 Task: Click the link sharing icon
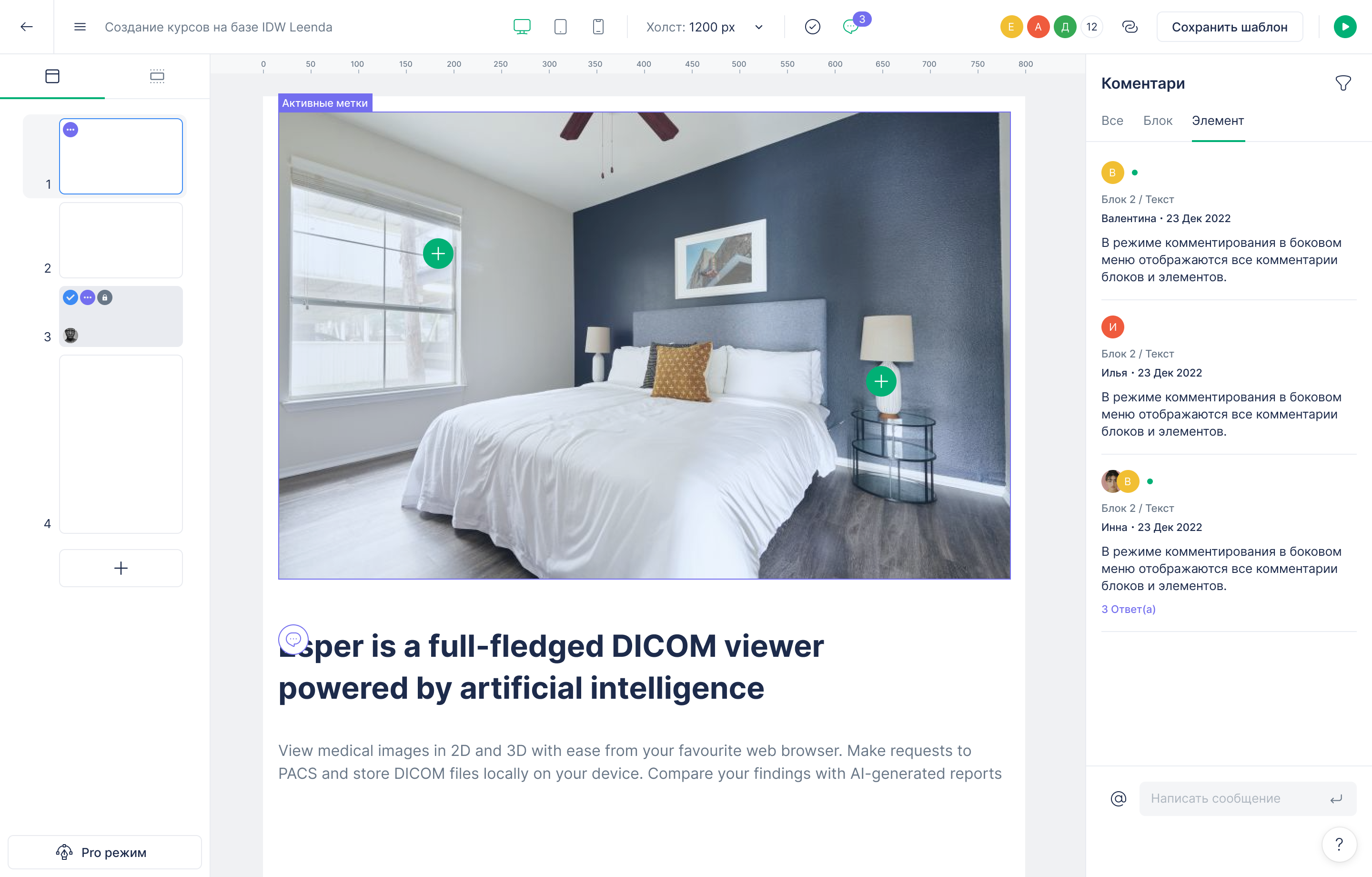(1129, 27)
